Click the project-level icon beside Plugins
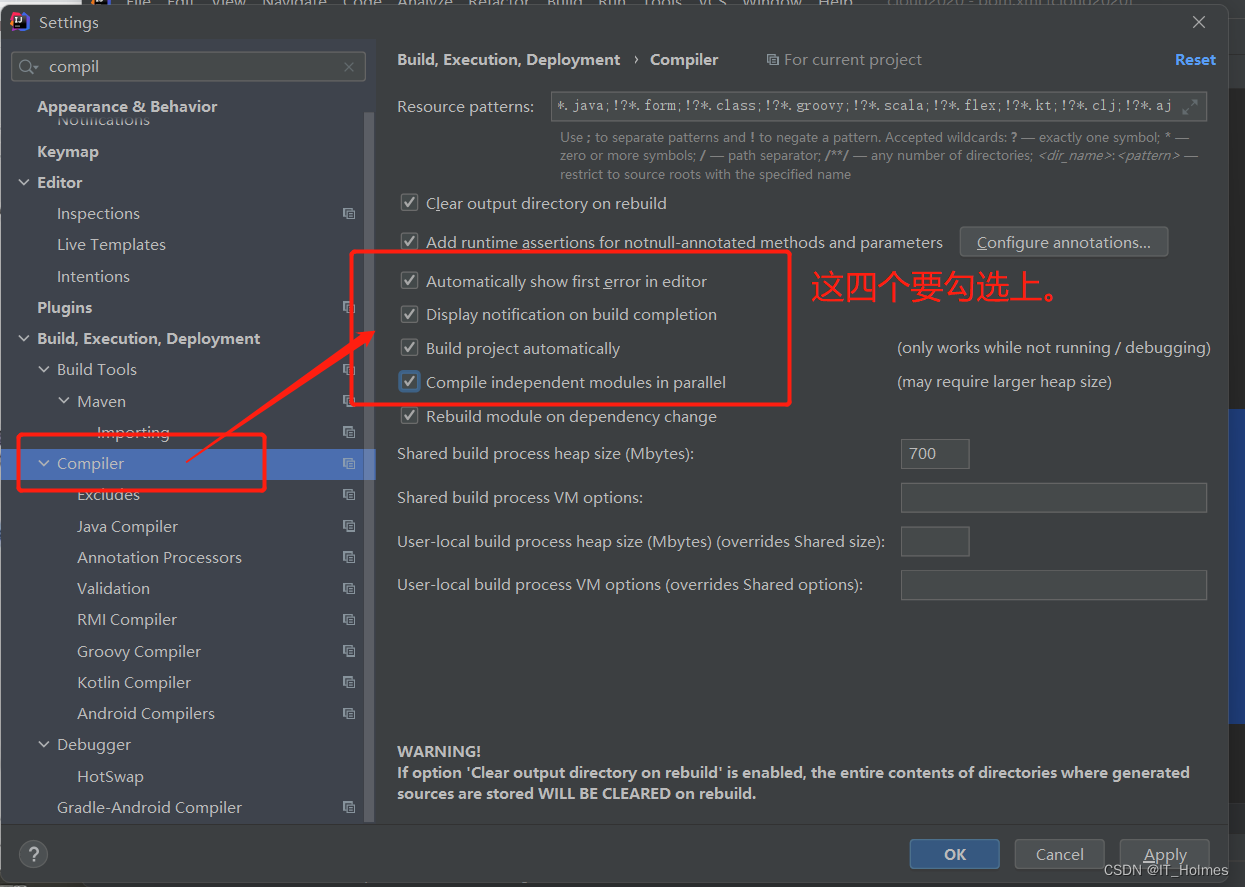Image resolution: width=1245 pixels, height=887 pixels. 349,307
